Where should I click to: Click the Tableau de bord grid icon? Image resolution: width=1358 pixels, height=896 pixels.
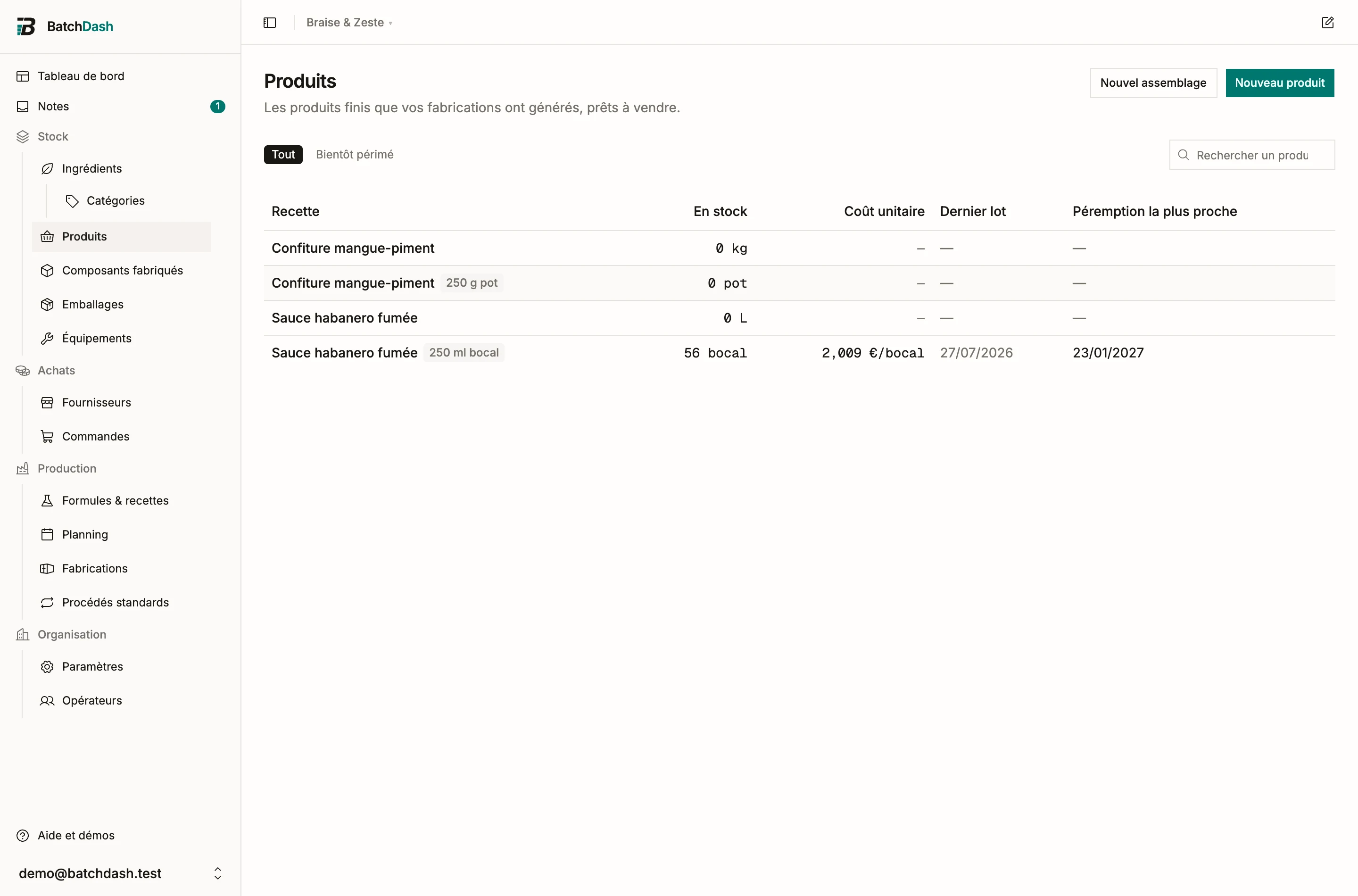pos(23,76)
